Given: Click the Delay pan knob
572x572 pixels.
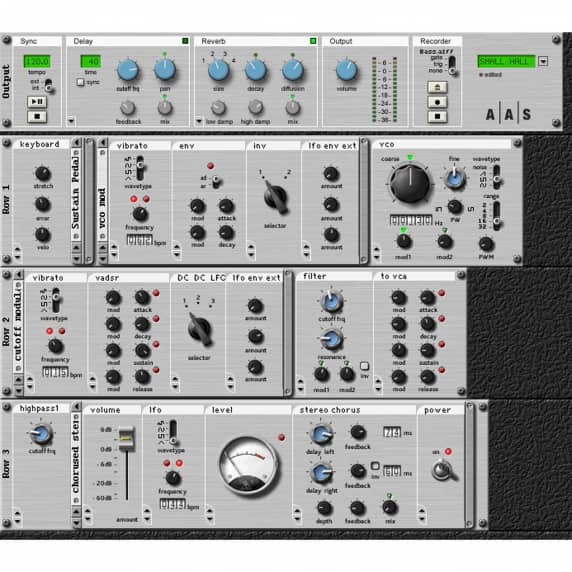Looking at the screenshot, I should pyautogui.click(x=165, y=70).
